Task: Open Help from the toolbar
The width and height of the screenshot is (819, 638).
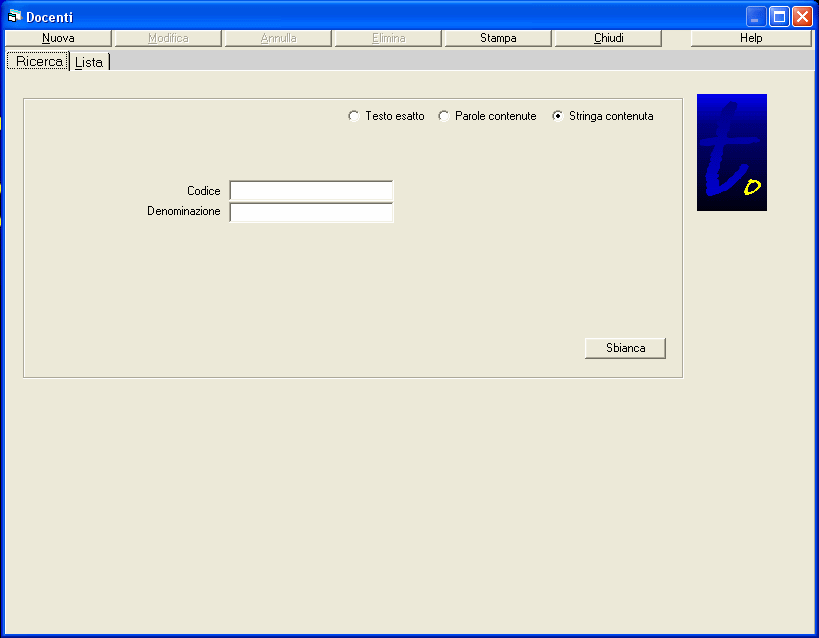Action: (x=750, y=38)
